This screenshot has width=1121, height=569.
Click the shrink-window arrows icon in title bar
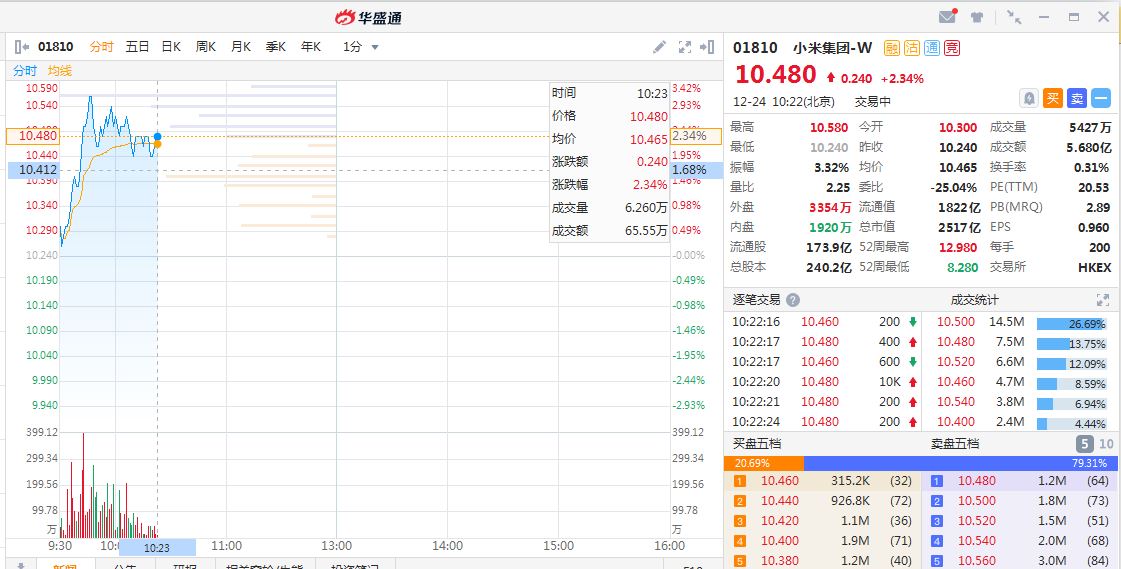pos(1014,17)
